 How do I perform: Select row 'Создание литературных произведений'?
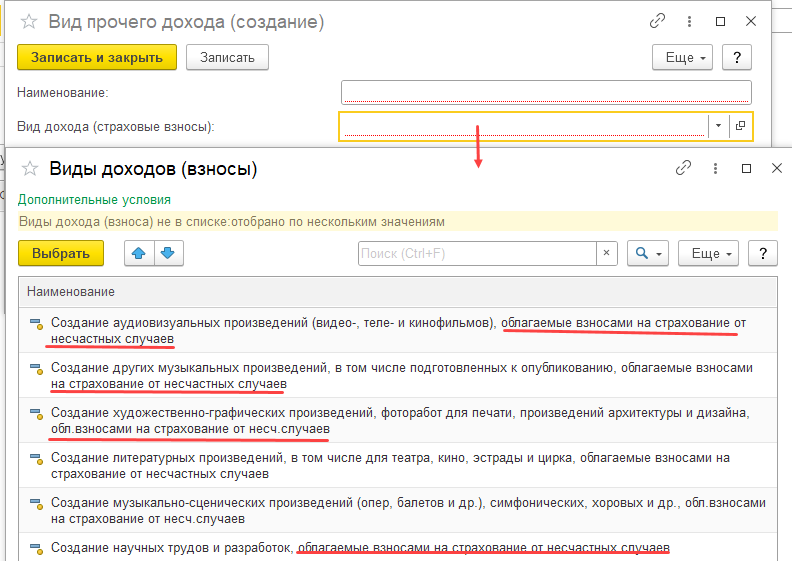(398, 465)
